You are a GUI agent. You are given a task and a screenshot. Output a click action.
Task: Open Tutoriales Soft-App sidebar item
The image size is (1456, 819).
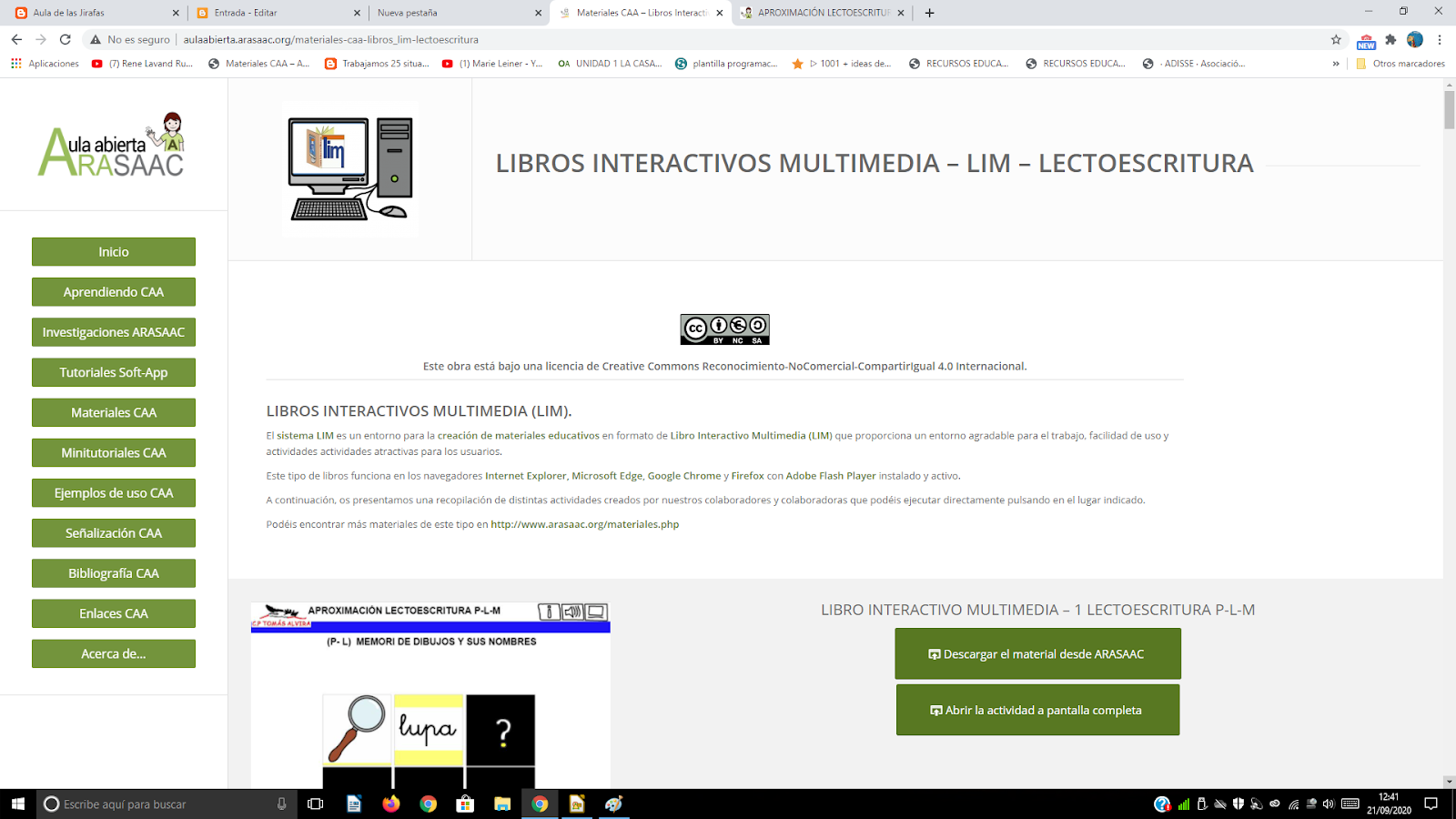coord(114,372)
